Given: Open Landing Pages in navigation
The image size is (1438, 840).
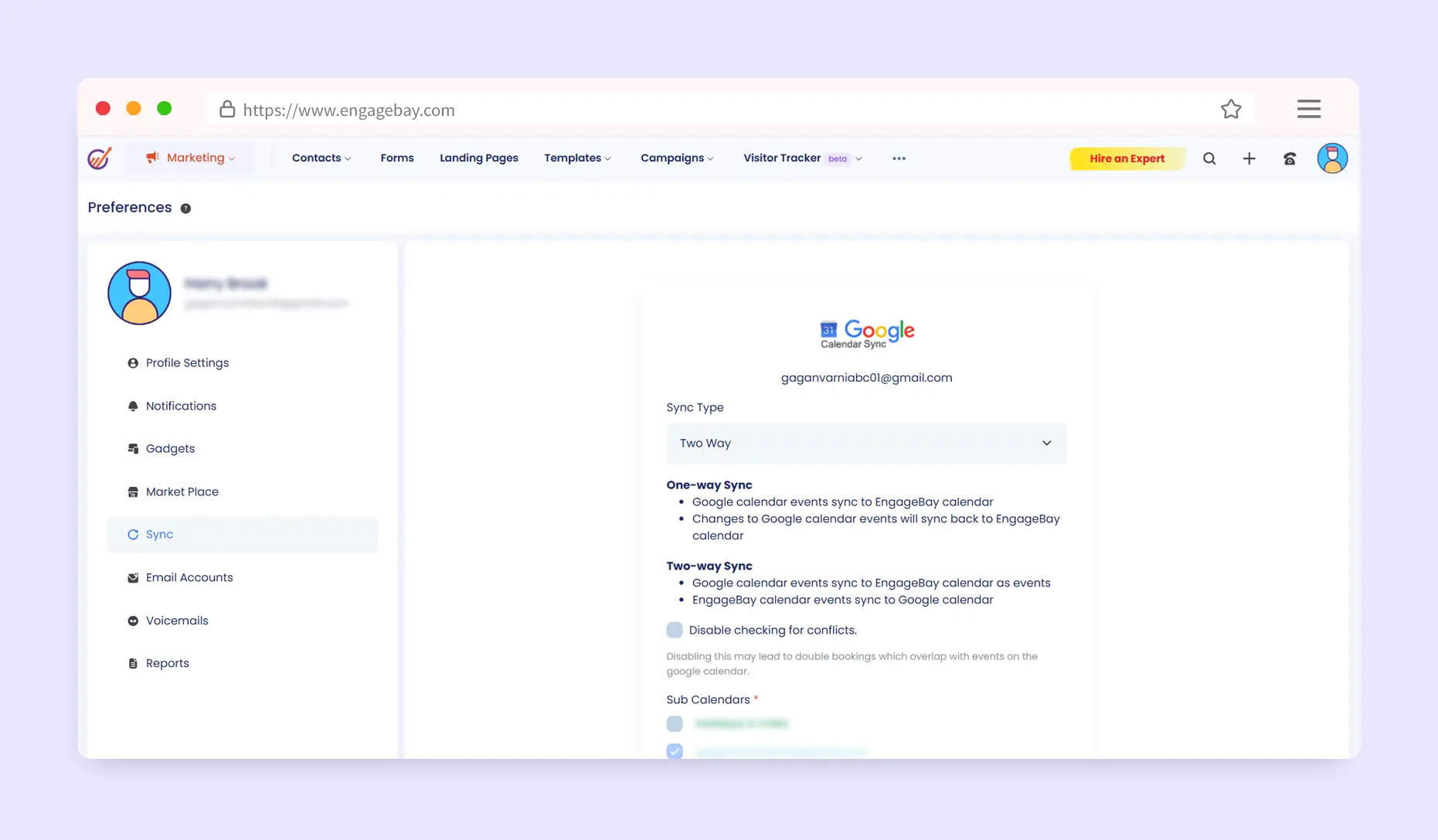Looking at the screenshot, I should pyautogui.click(x=478, y=158).
